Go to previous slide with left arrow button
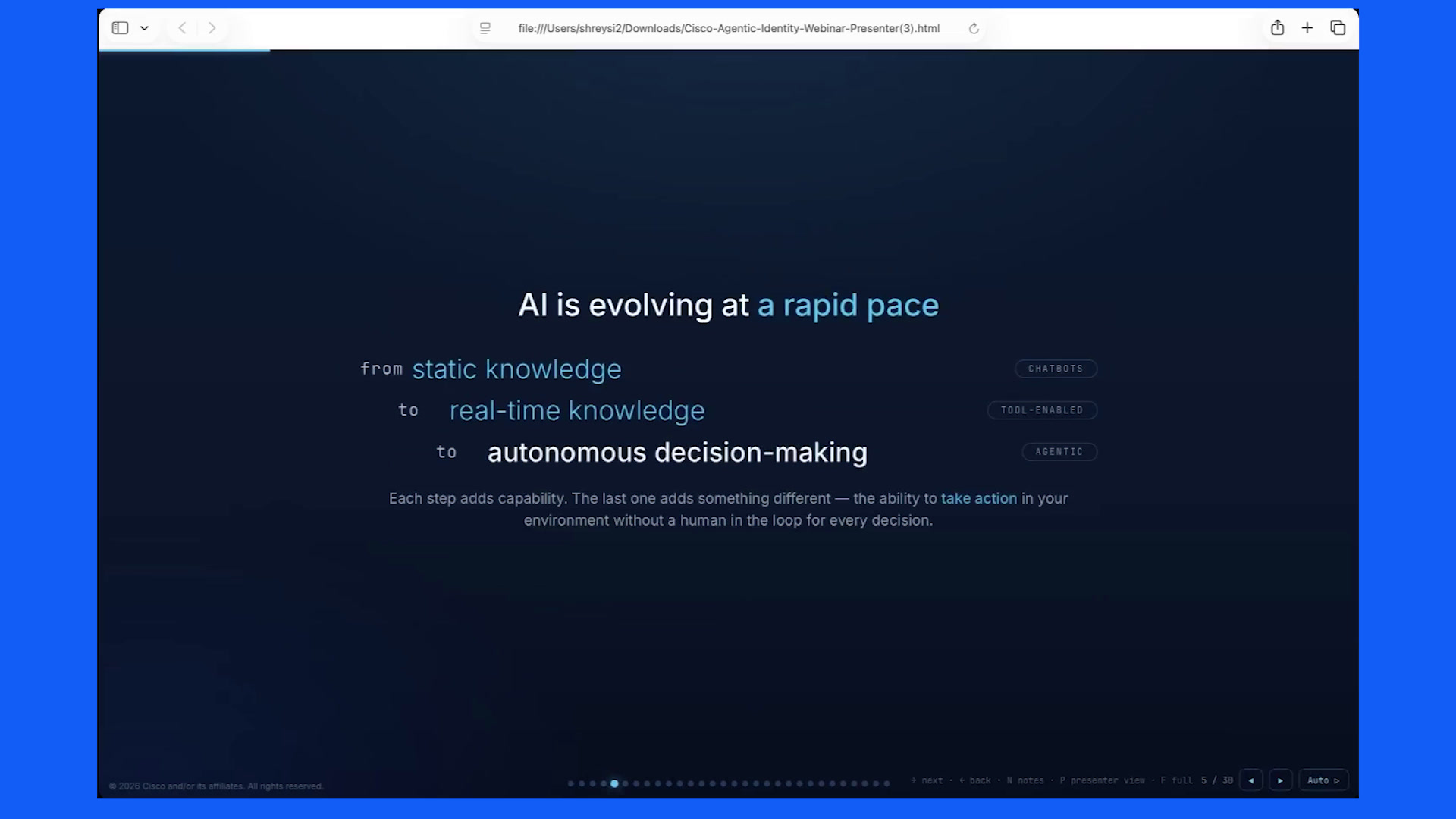Image resolution: width=1456 pixels, height=819 pixels. point(1251,780)
